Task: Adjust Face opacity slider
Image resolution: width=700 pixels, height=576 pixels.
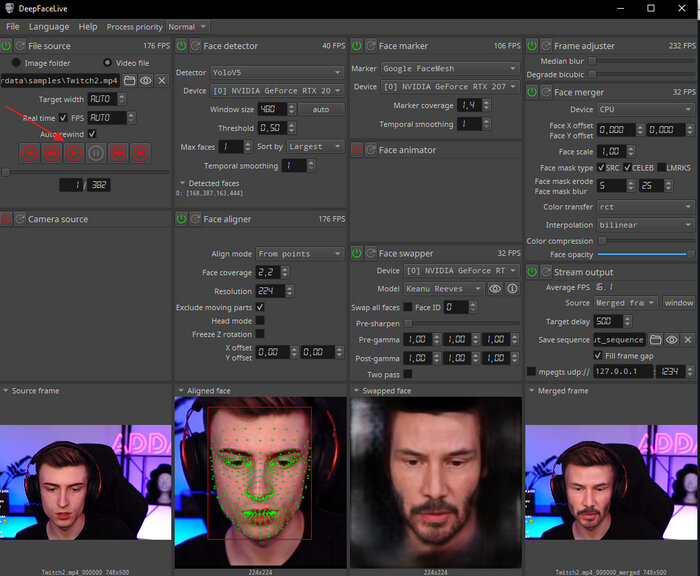Action: click(646, 254)
